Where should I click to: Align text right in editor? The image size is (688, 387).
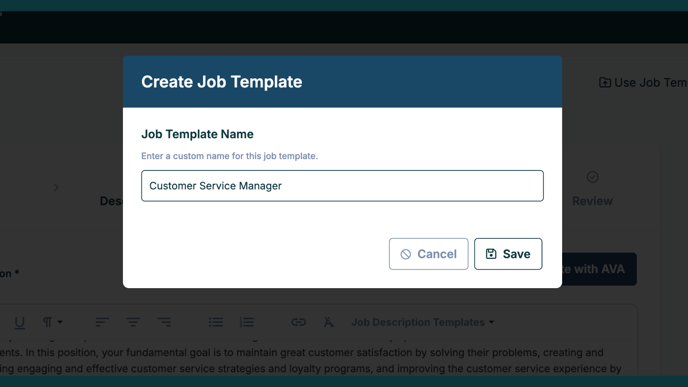[x=164, y=322]
